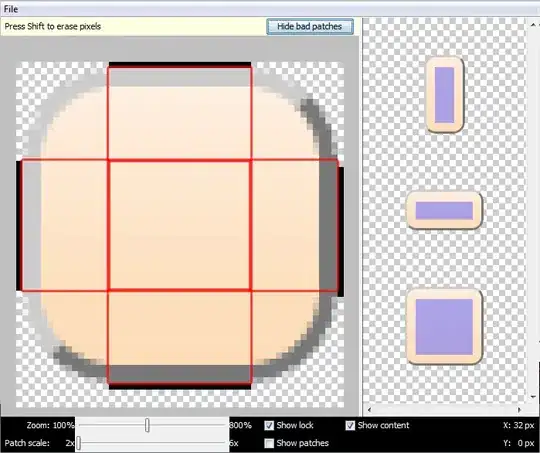Screen dimensions: 540x453
Task: Click the preview pane scroll down arrow
Action: [533, 397]
